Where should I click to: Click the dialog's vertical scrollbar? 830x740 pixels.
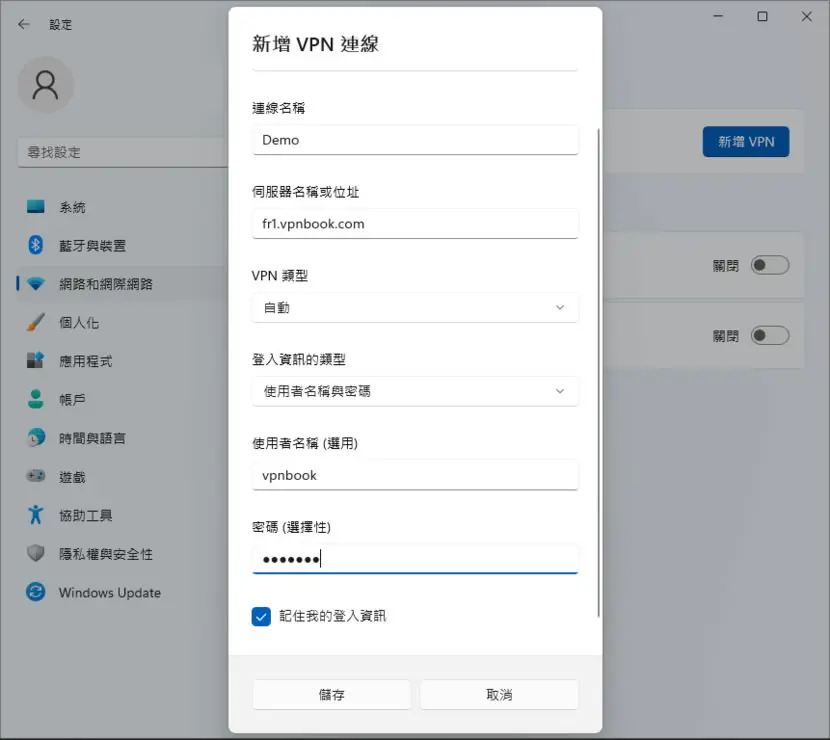[599, 372]
